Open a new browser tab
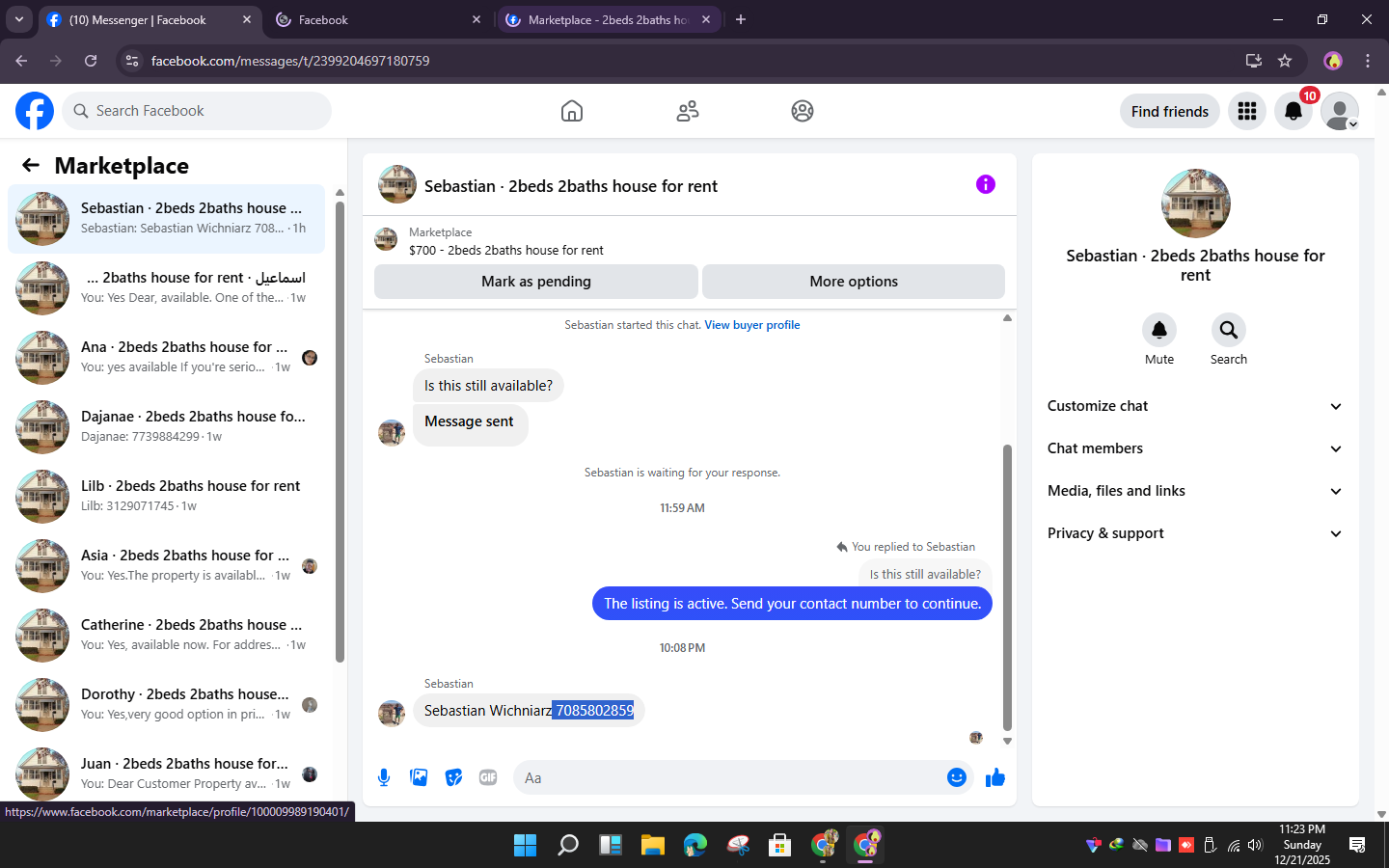This screenshot has width=1389, height=868. tap(741, 19)
